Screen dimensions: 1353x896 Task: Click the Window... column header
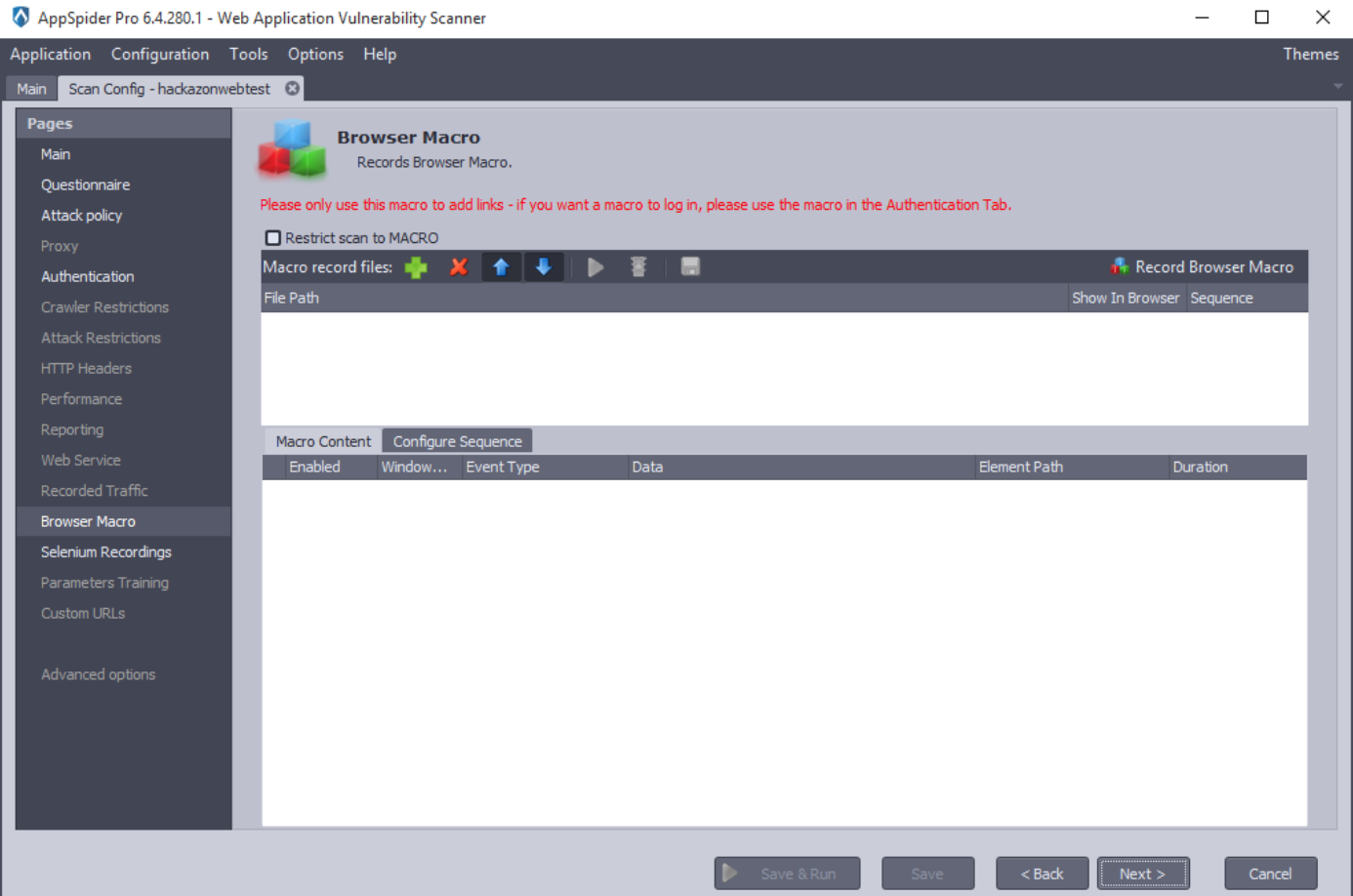coord(420,467)
